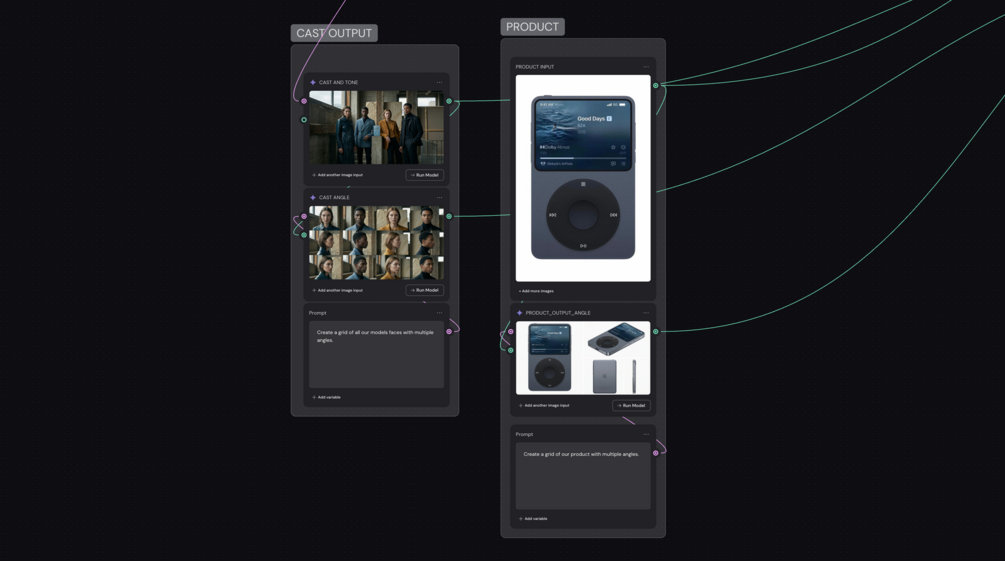
Task: Click the sparkle icon on CAST ANGLE node
Action: 313,197
